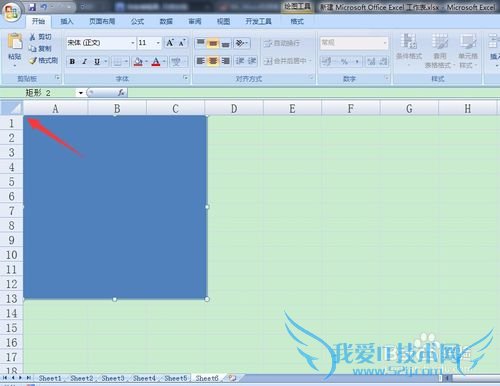Switch to the 页面布局 tab

[x=102, y=21]
